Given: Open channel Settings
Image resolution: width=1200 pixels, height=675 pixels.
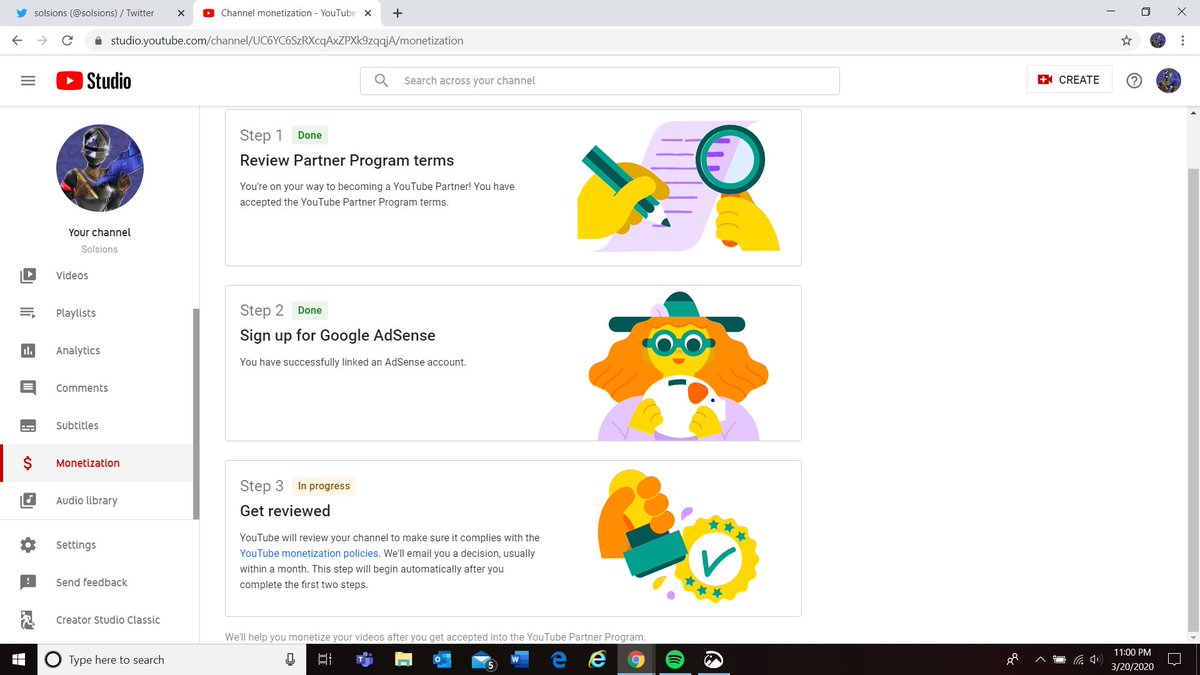Looking at the screenshot, I should 76,545.
